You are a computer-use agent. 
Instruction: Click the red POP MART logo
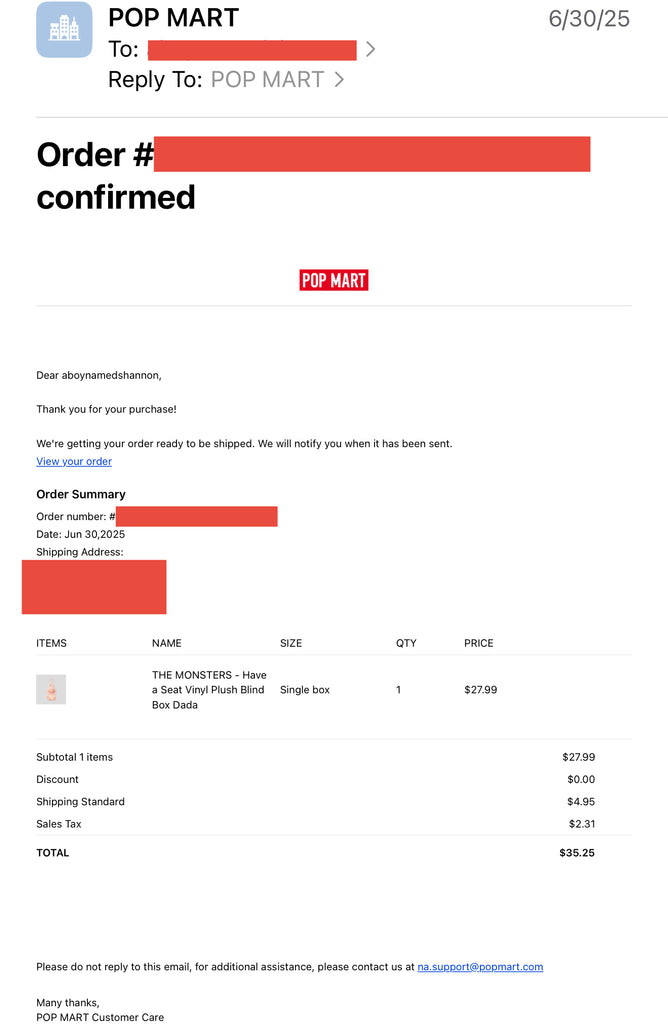334,280
